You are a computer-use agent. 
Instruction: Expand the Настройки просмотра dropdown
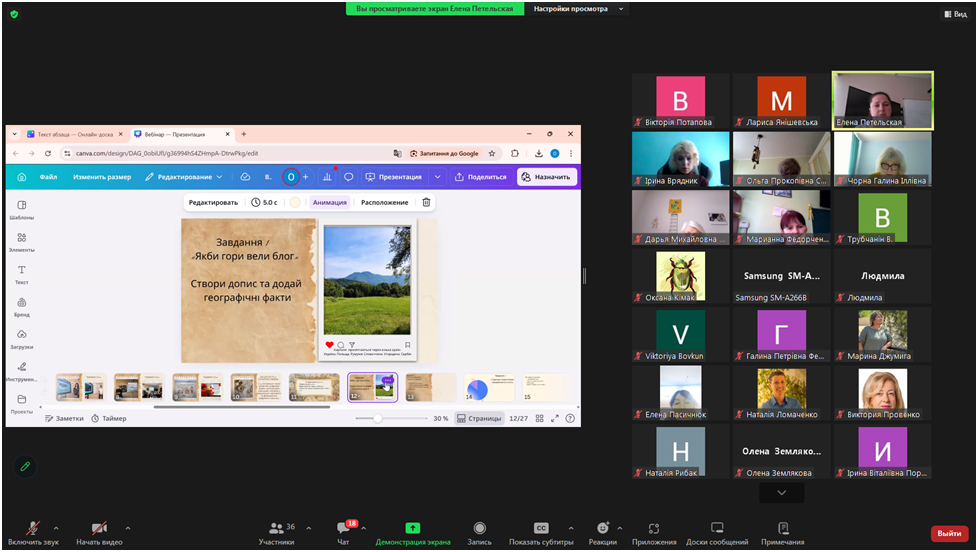coord(577,9)
